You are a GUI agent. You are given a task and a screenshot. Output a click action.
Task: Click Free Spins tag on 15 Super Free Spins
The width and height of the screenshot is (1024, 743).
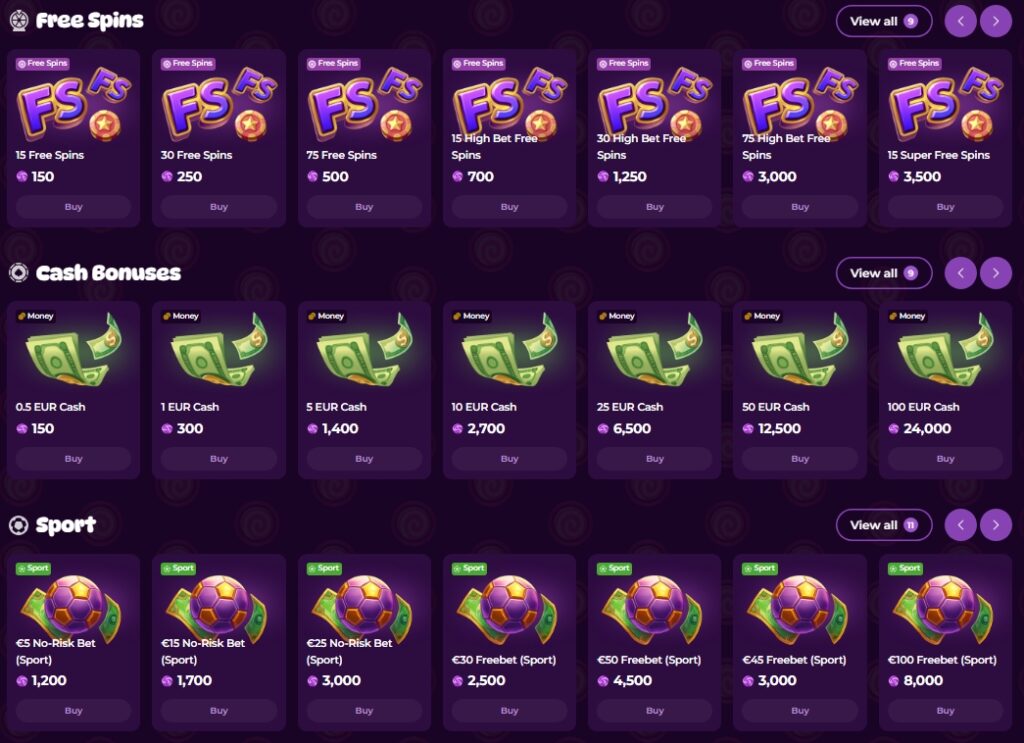914,63
